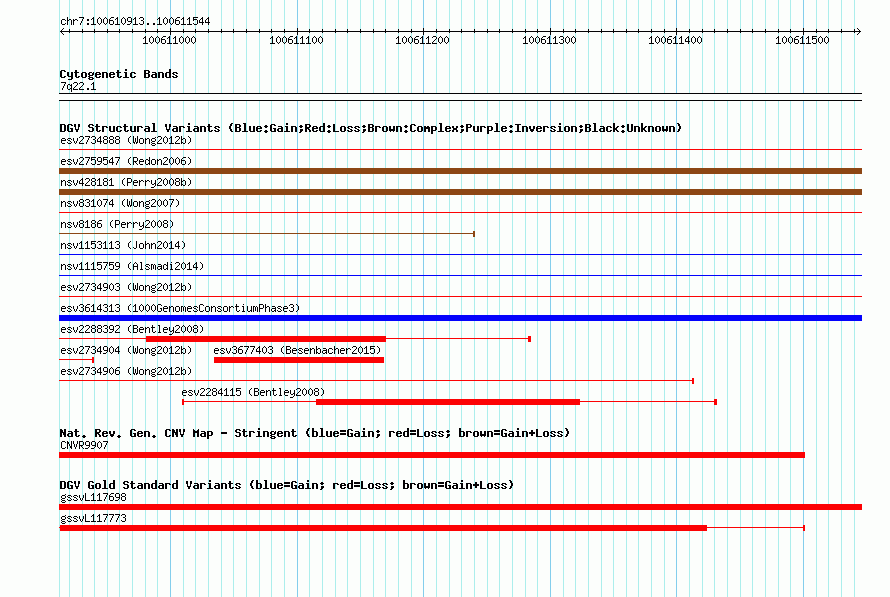Open variant esv2288392 (Bentley2008) label

click(132, 329)
